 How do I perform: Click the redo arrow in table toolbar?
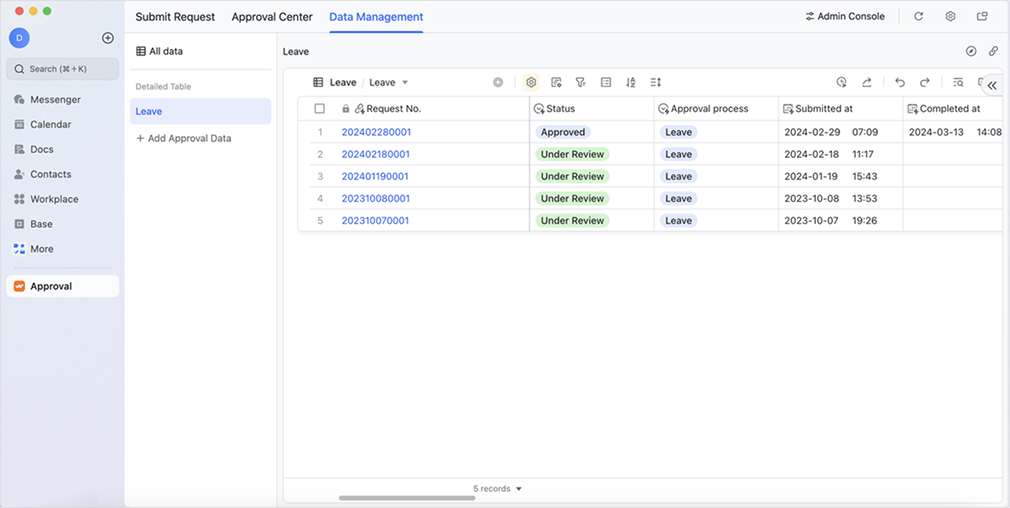click(x=925, y=83)
